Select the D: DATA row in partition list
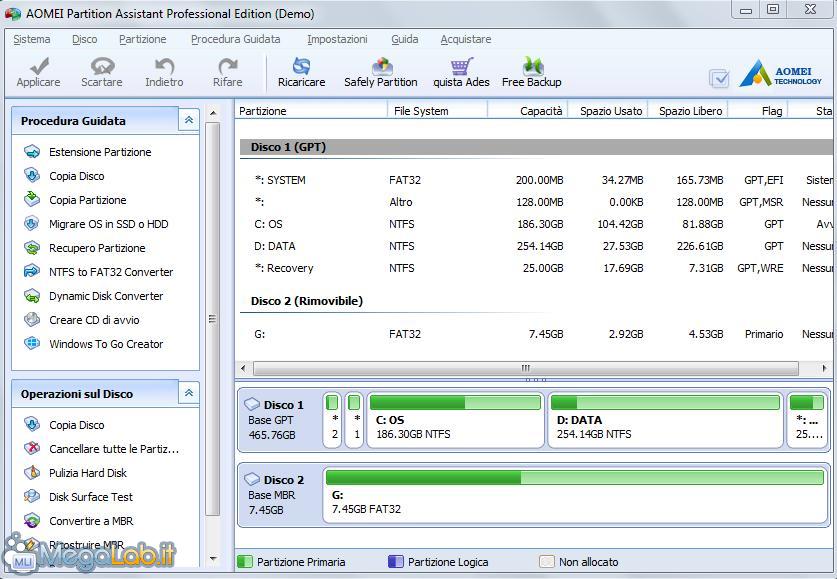Image resolution: width=837 pixels, height=579 pixels. pos(535,246)
